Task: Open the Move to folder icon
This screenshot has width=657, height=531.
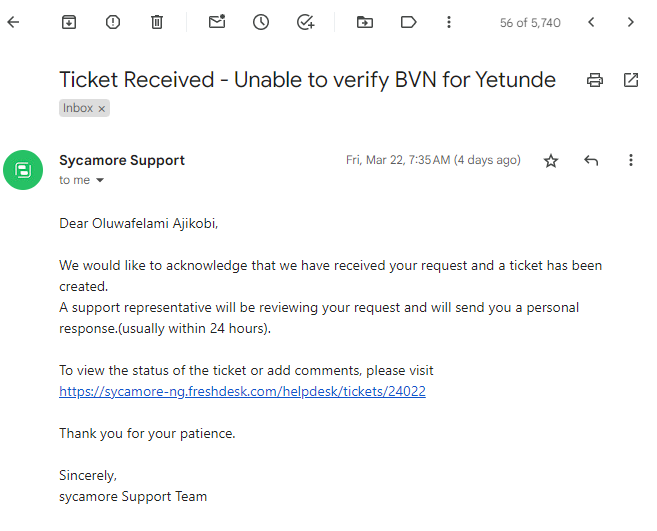Action: click(x=365, y=22)
